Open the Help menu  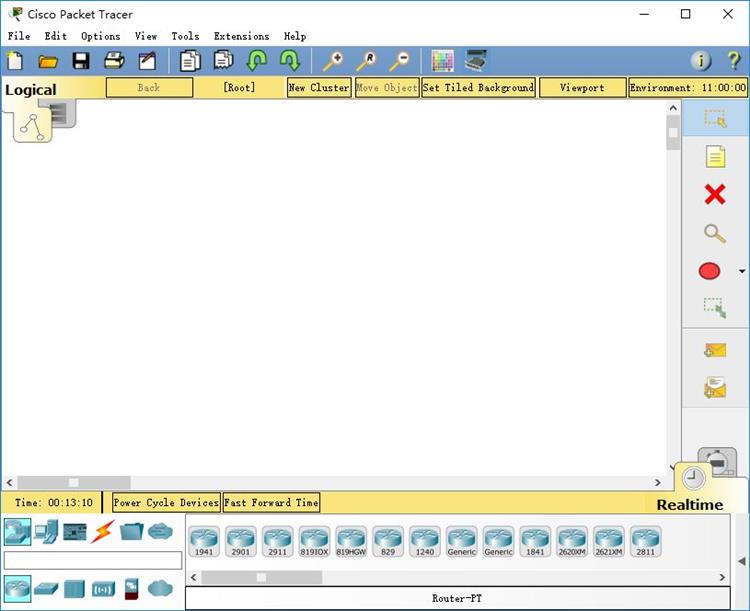295,36
